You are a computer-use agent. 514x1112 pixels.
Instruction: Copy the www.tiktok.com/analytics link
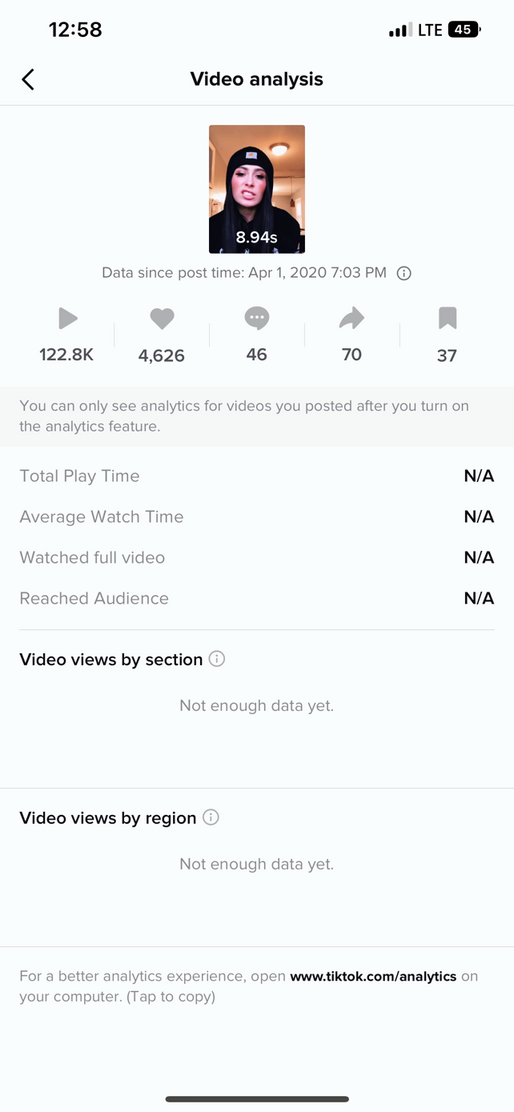(x=374, y=976)
